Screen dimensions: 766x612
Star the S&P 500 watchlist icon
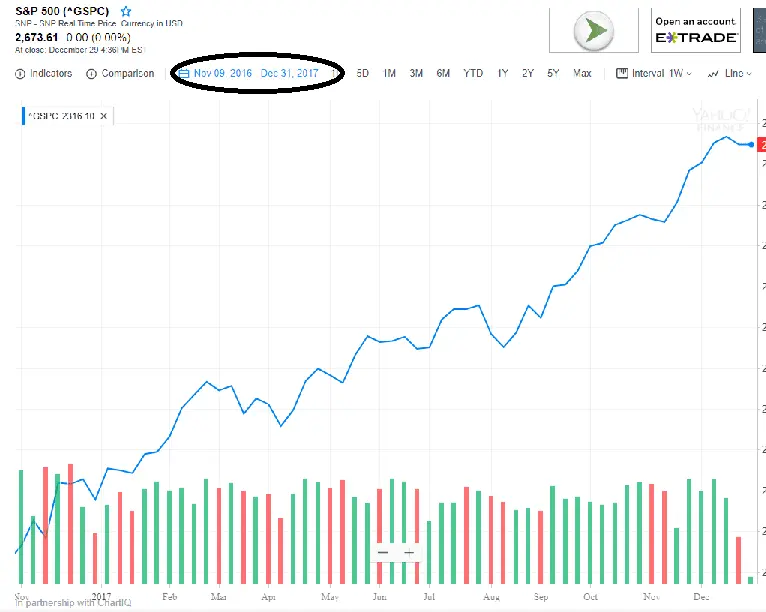point(126,11)
